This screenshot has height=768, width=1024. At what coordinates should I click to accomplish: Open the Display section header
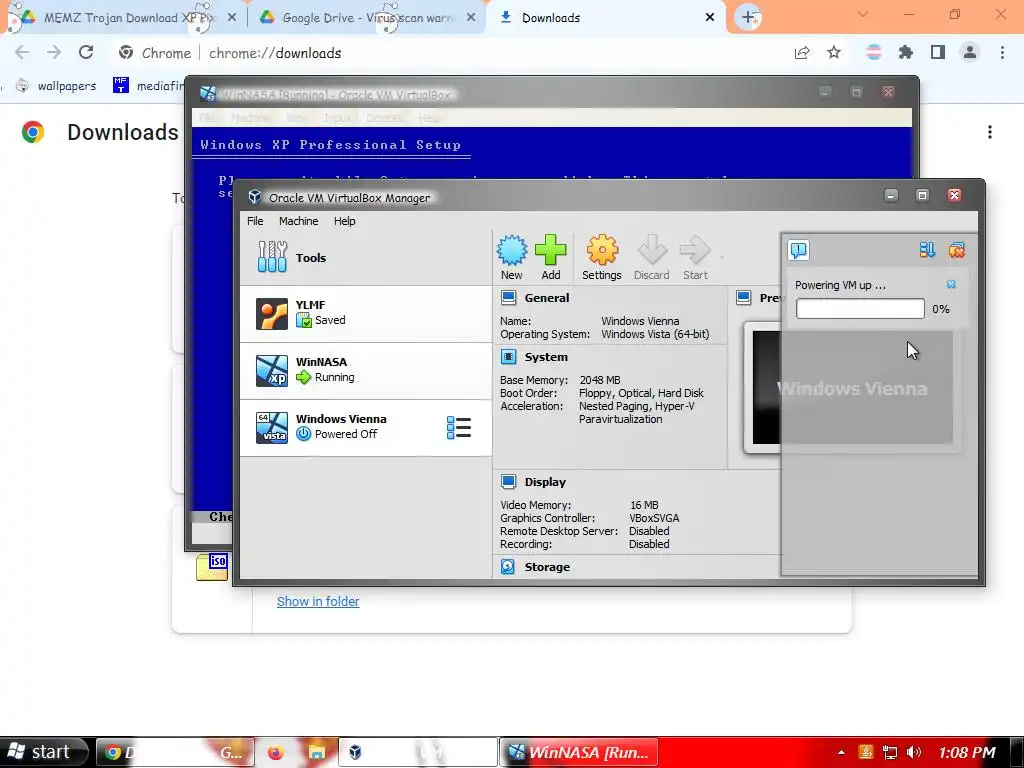tap(545, 482)
